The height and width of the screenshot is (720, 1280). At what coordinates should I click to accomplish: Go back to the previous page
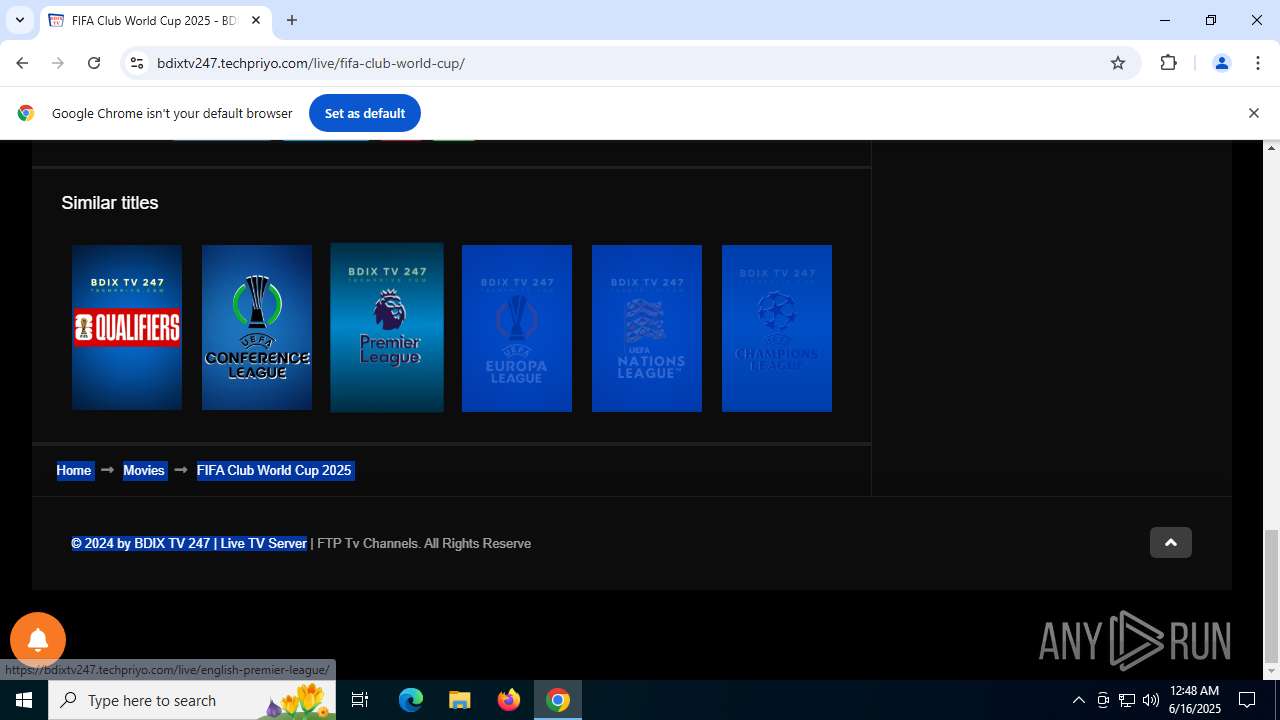[22, 63]
